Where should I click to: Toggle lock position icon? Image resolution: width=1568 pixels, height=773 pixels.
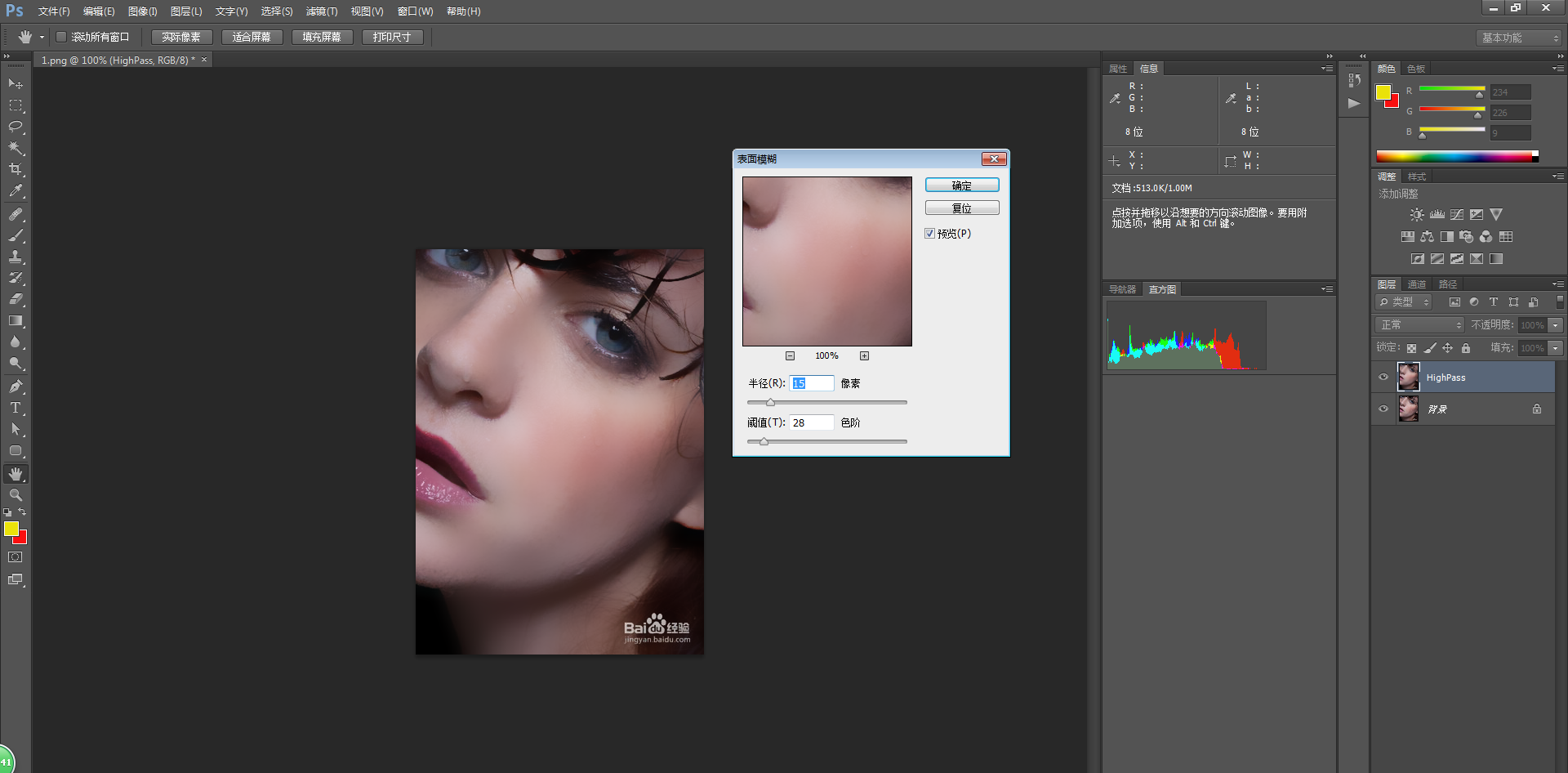tap(1448, 348)
